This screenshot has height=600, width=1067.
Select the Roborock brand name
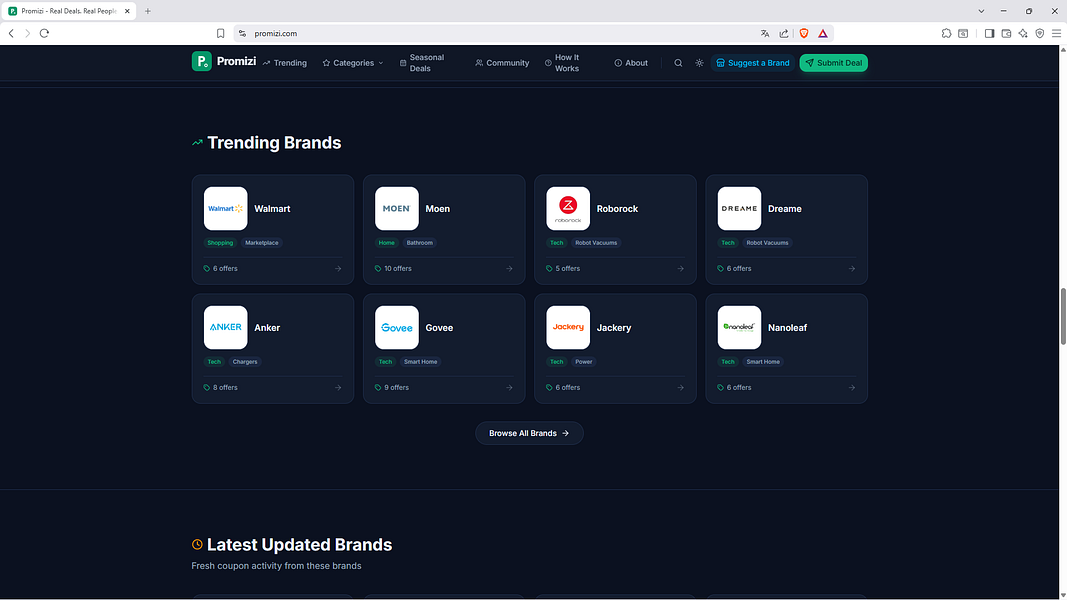point(617,209)
